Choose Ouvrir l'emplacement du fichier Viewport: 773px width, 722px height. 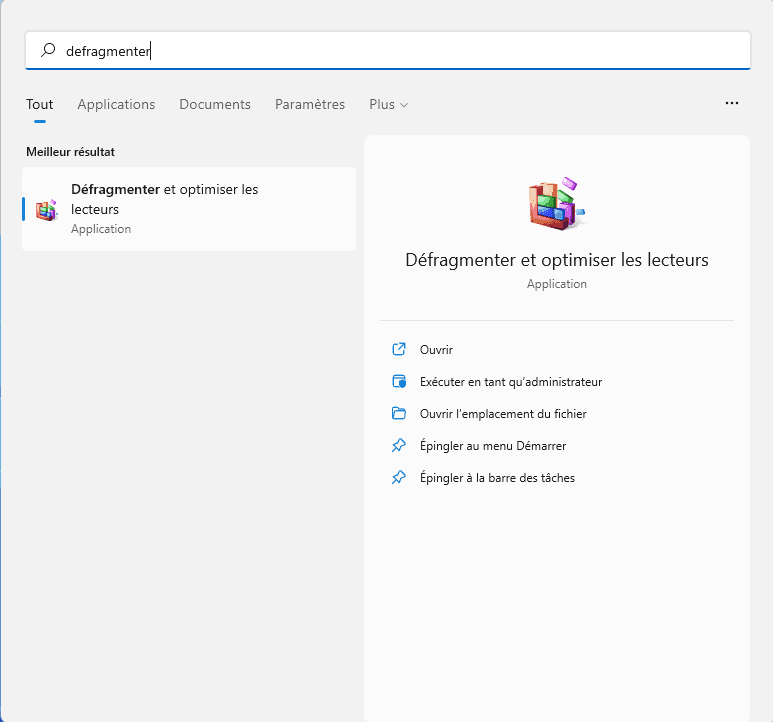pyautogui.click(x=503, y=414)
